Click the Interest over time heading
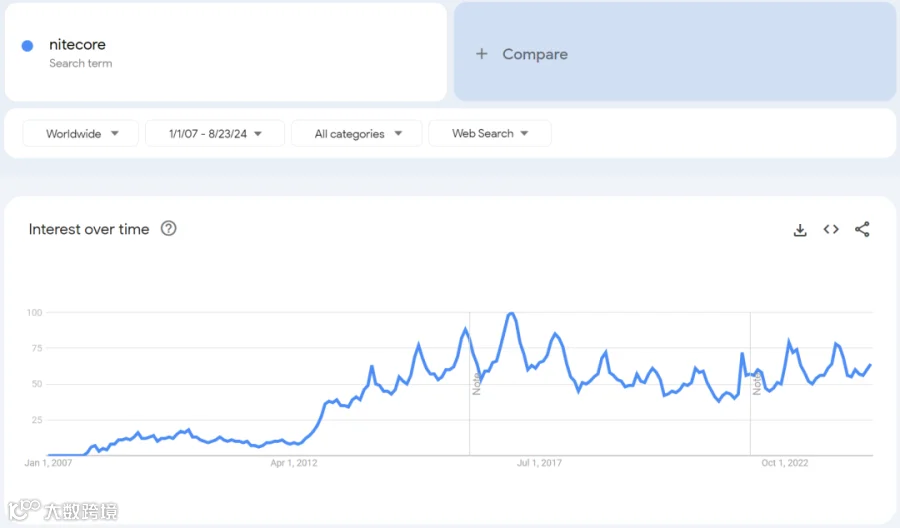The height and width of the screenshot is (528, 900). pos(89,229)
